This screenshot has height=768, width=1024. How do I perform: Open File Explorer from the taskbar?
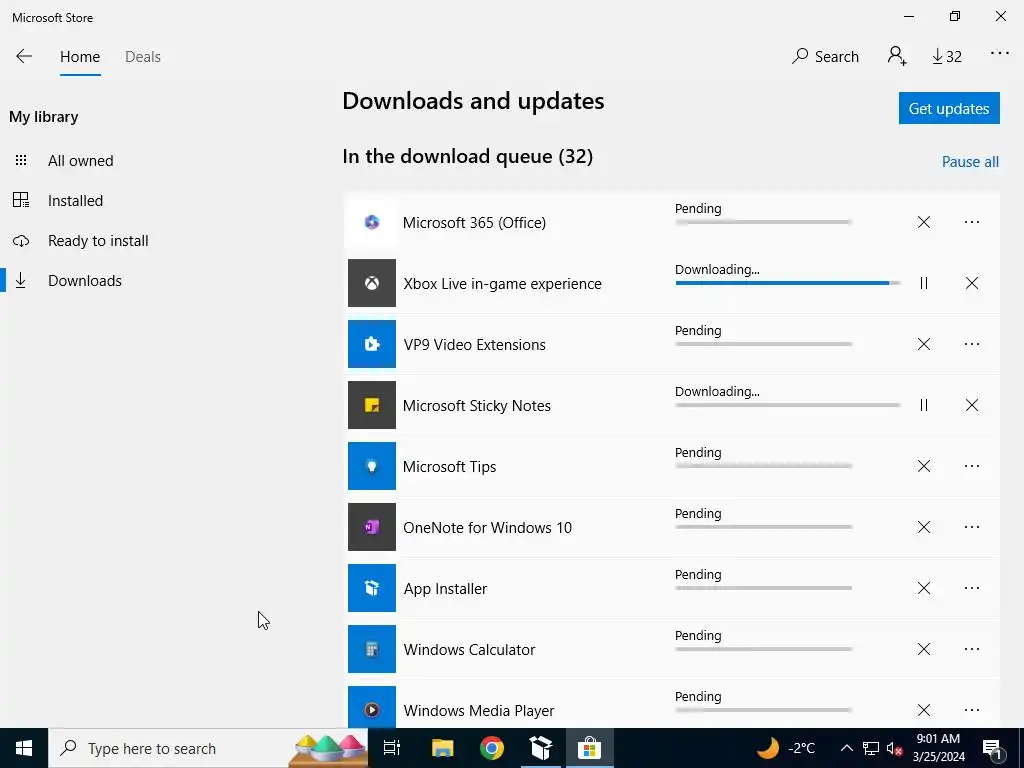(x=442, y=748)
